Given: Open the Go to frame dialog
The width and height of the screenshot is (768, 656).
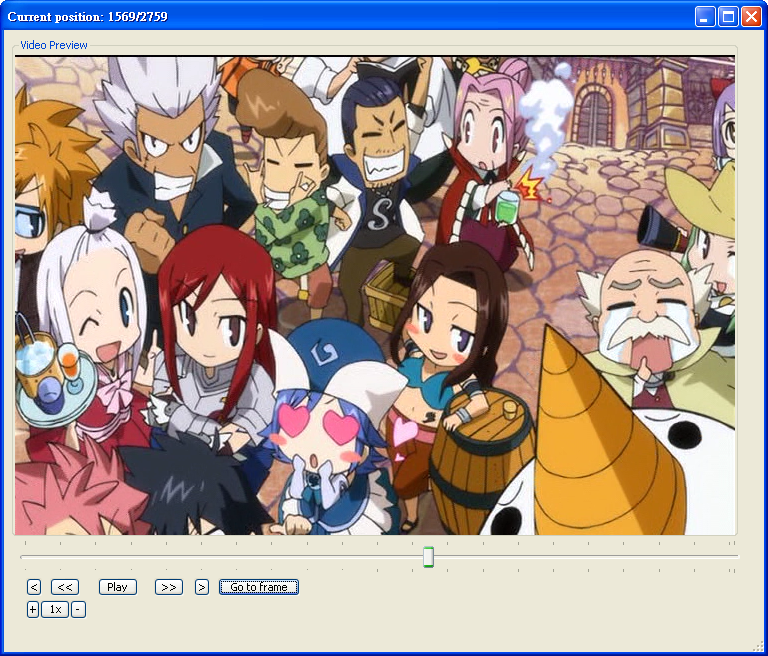Looking at the screenshot, I should (259, 587).
